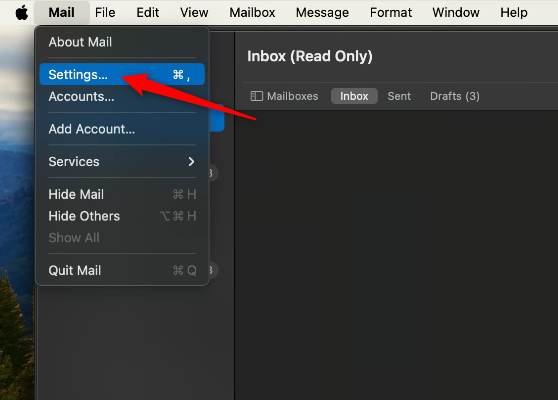Viewport: 558px width, 400px height.
Task: Choose Hide Mail from the menu
Action: coord(122,194)
